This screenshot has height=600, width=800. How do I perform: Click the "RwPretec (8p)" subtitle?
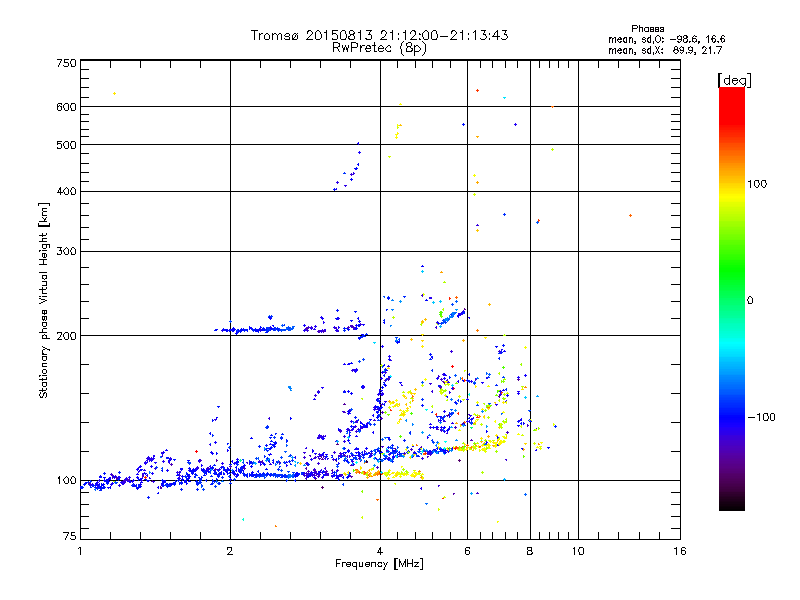click(379, 48)
